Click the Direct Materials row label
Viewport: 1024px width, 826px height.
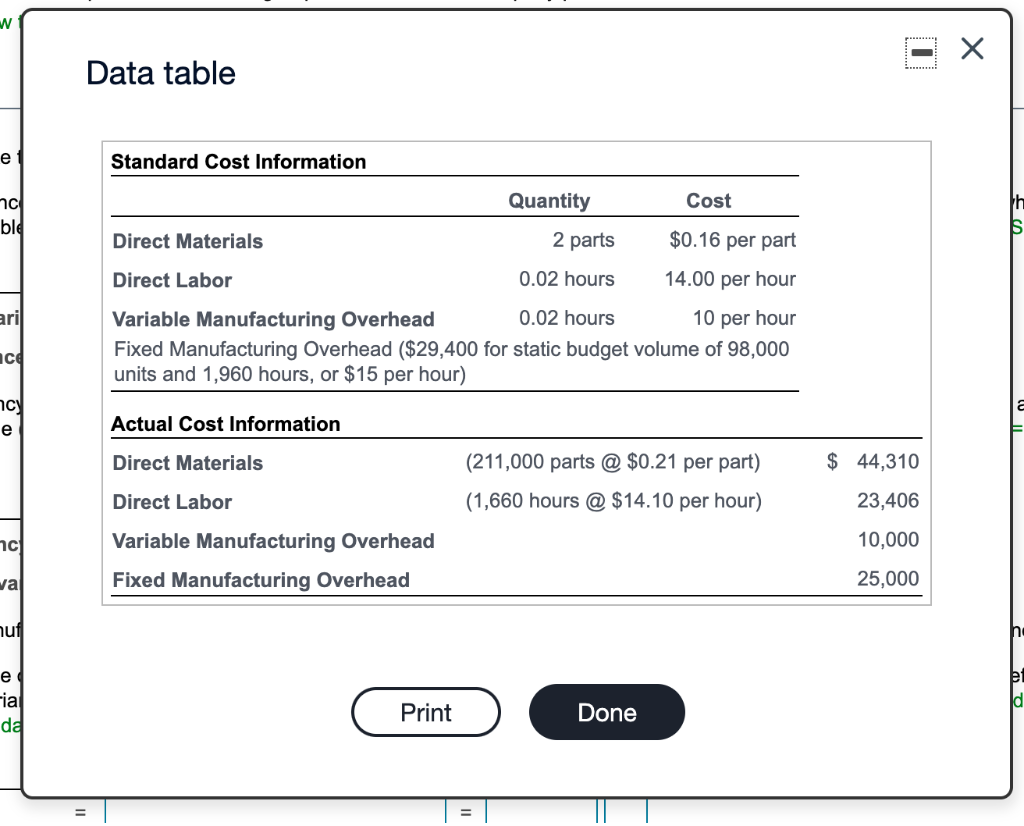click(187, 241)
